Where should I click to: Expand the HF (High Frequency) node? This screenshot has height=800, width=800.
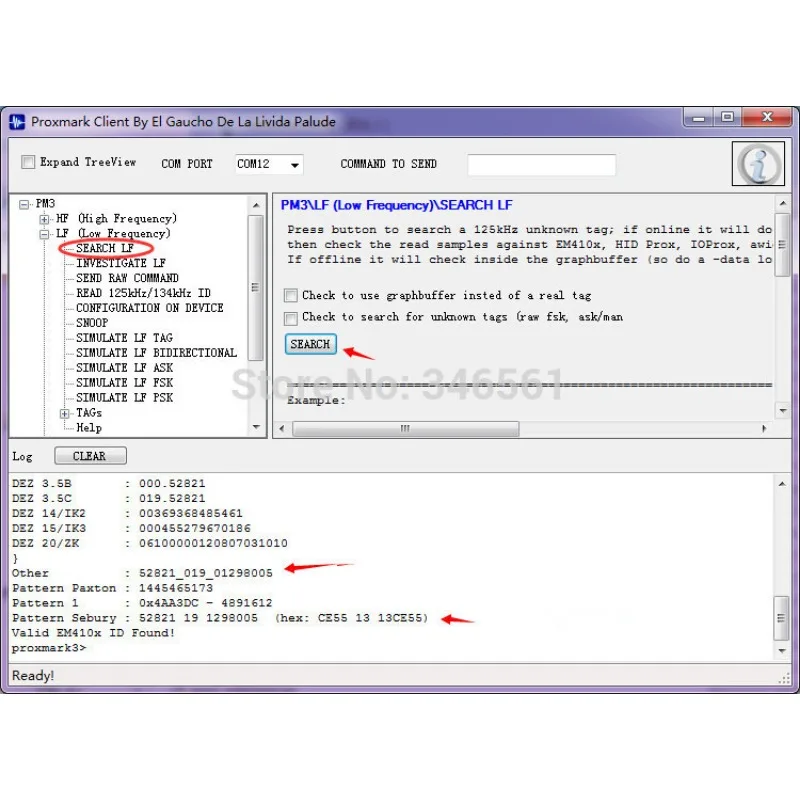(44, 219)
